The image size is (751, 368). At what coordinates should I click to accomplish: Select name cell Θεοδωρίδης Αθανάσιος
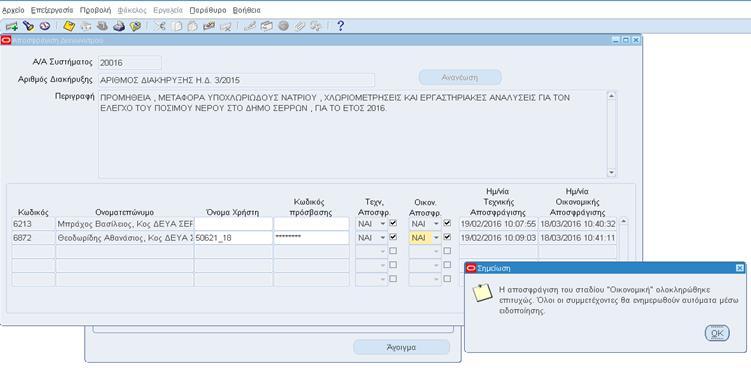tap(125, 238)
